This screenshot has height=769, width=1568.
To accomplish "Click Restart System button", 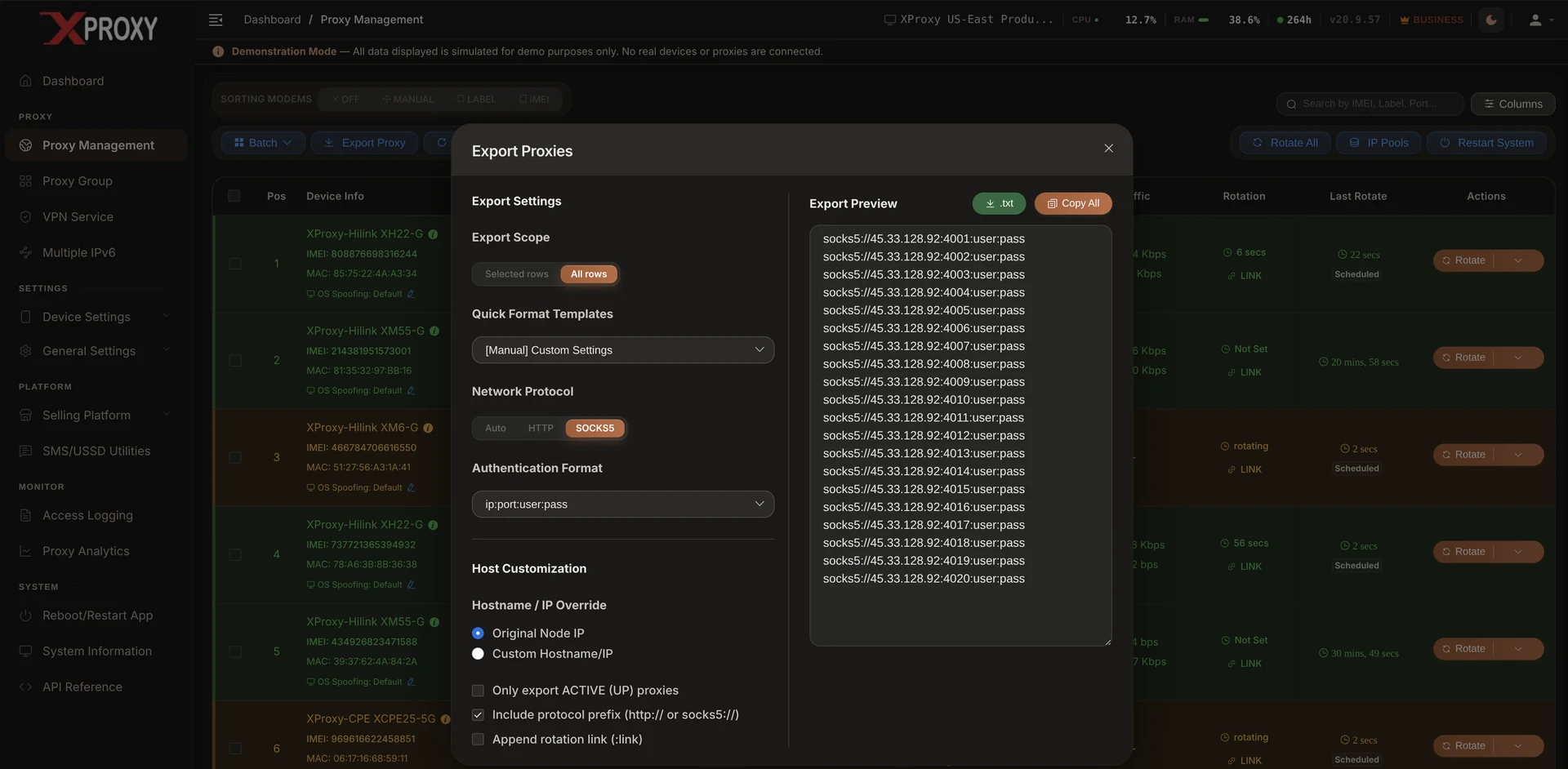I will tap(1487, 143).
